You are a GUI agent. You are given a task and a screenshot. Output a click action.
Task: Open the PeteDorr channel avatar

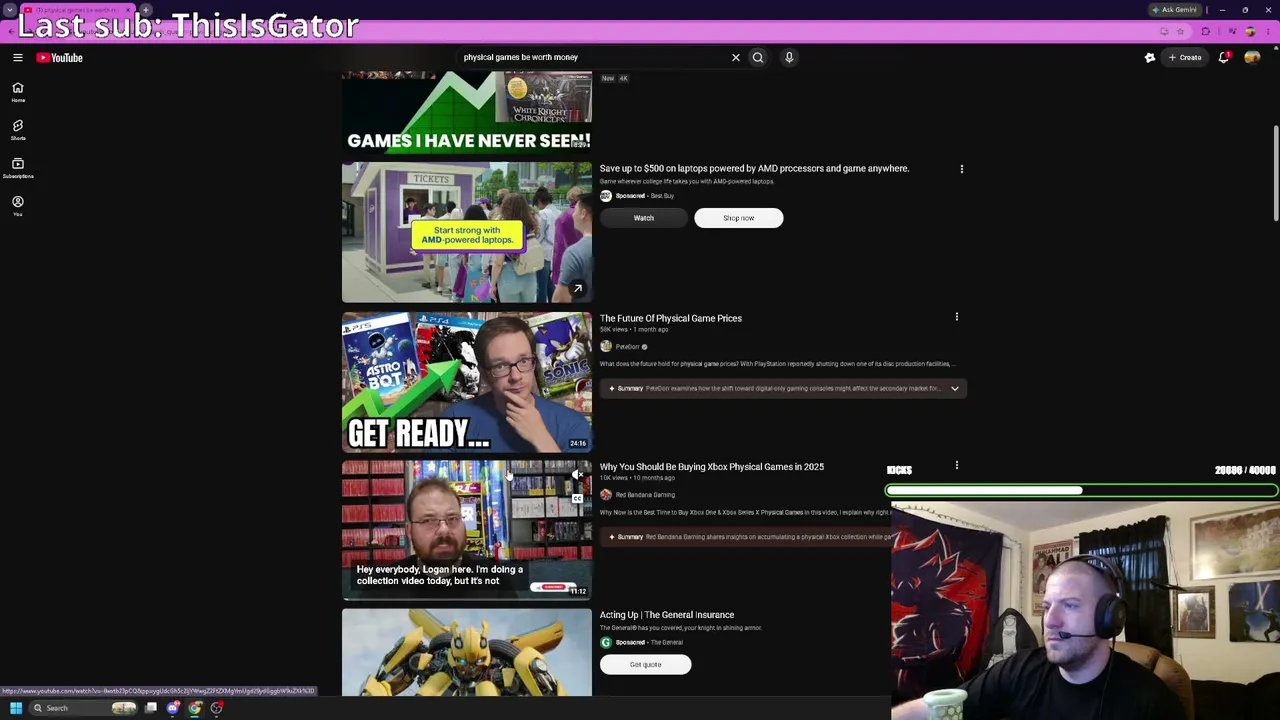pos(606,347)
